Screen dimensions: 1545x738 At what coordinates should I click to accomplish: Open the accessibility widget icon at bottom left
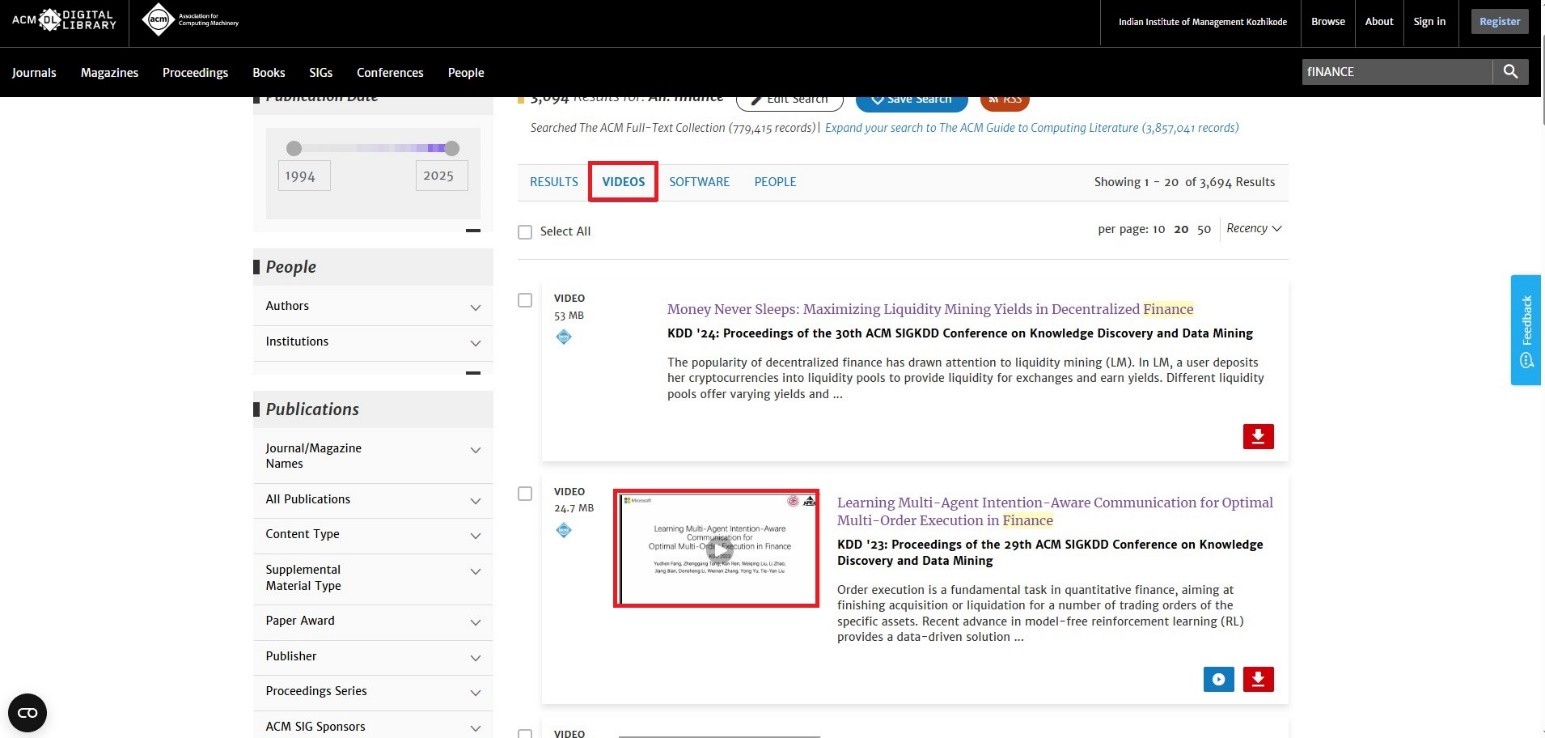point(27,713)
